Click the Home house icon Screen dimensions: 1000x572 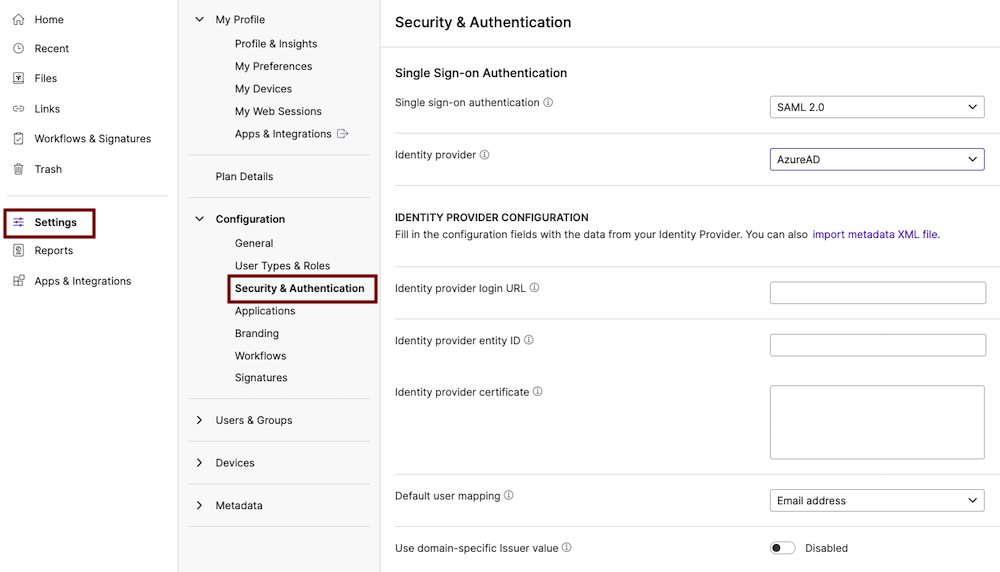tap(18, 19)
